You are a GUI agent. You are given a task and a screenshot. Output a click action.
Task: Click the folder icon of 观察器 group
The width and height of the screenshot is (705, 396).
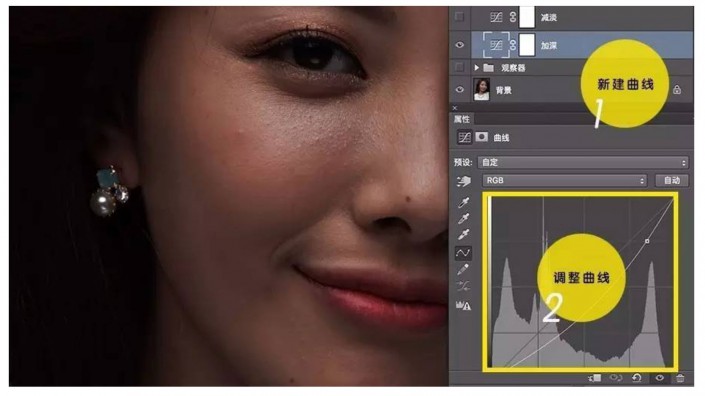488,68
